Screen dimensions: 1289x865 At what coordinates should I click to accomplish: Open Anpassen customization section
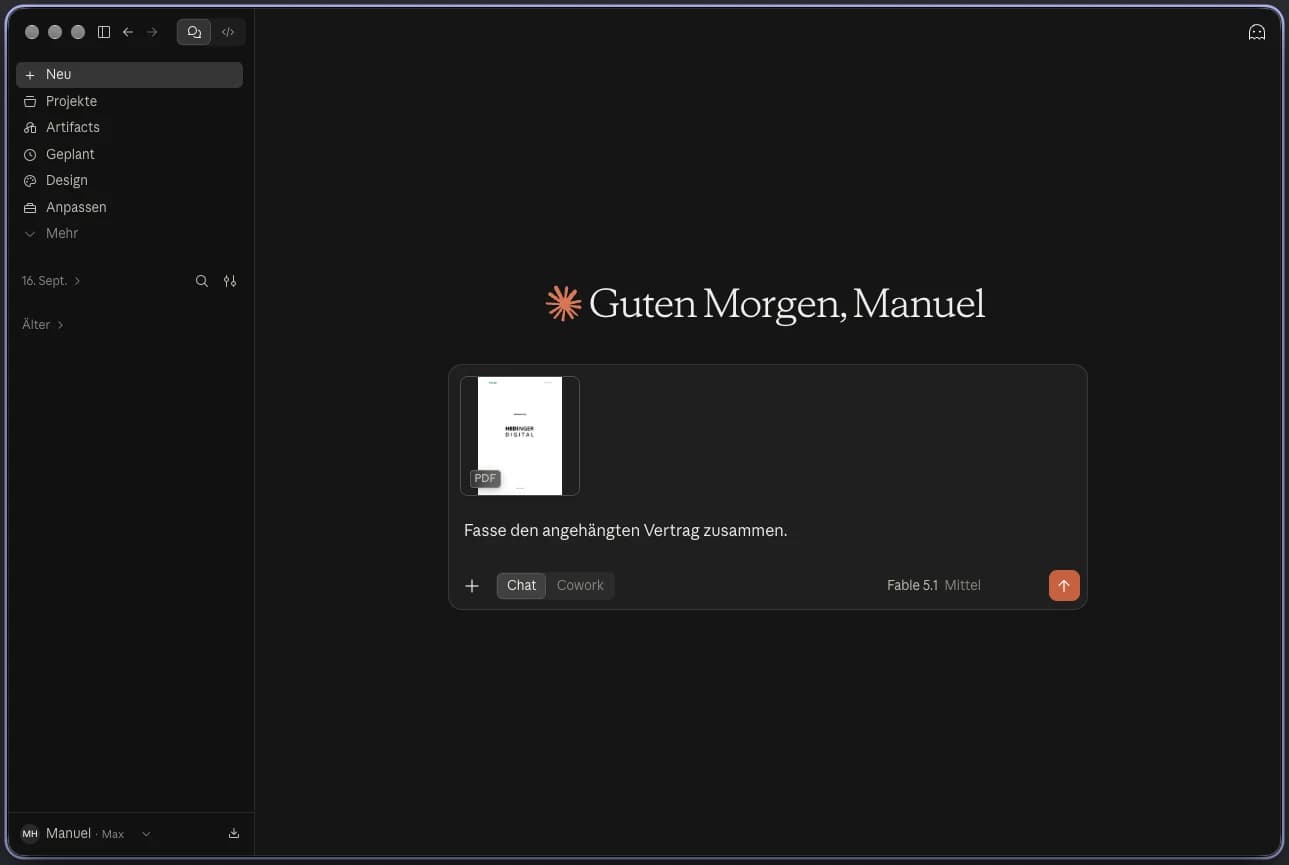tap(129, 207)
